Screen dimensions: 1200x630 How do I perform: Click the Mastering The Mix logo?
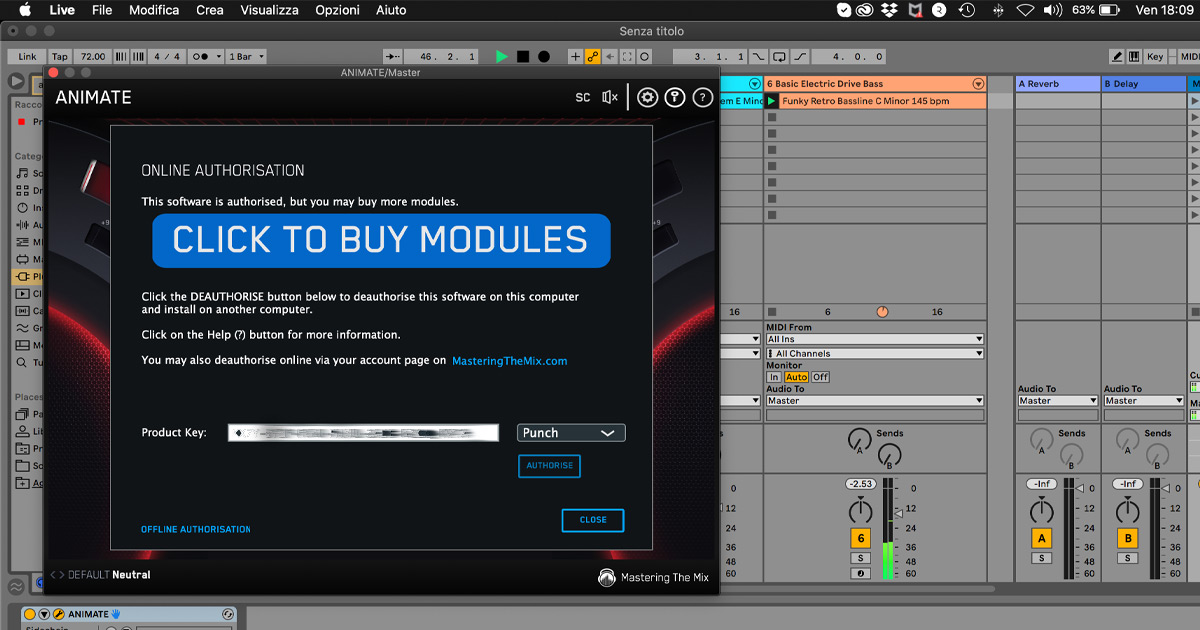[653, 577]
